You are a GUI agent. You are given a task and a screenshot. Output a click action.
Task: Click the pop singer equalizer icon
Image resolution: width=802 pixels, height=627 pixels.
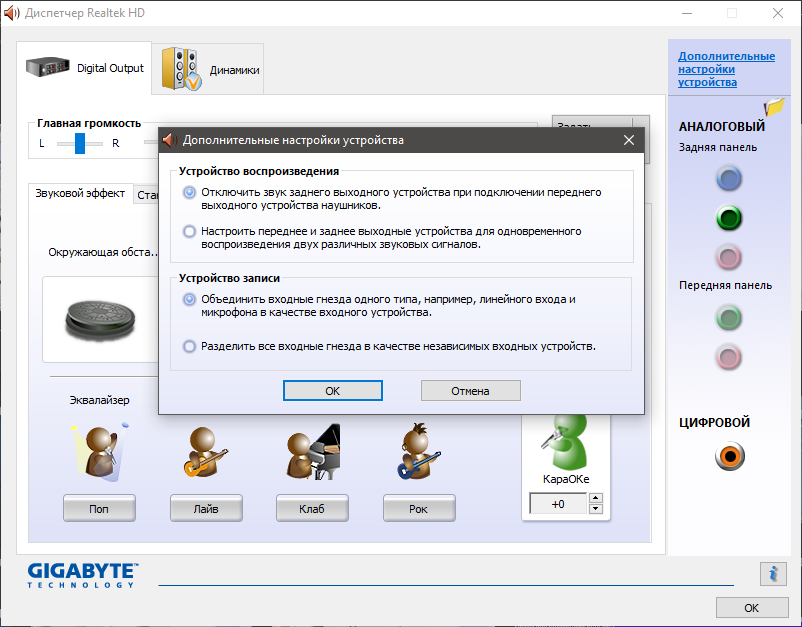[100, 452]
